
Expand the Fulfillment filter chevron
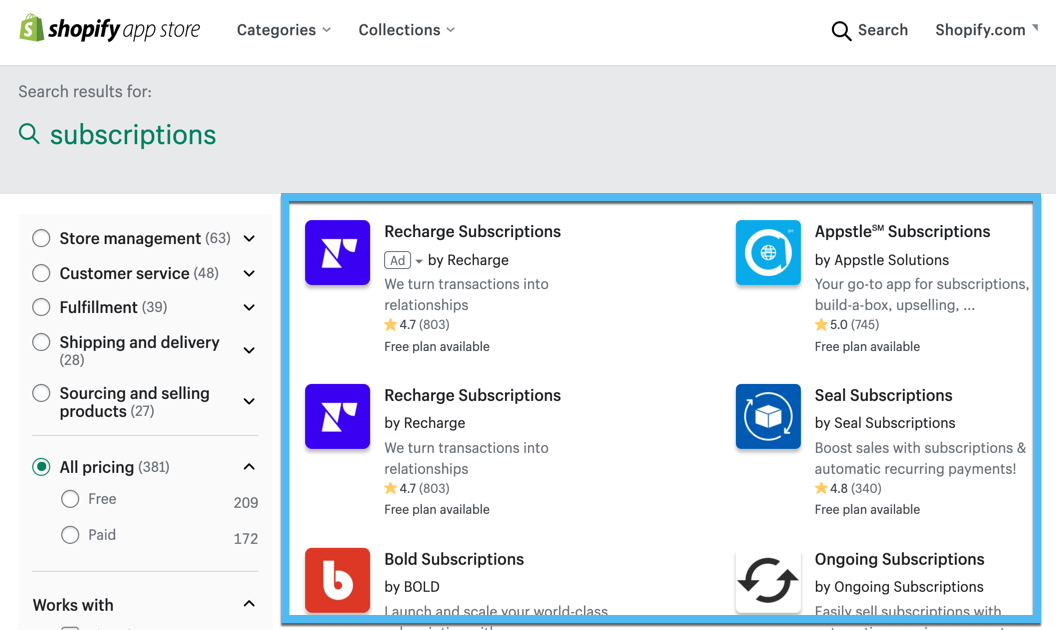tap(249, 308)
